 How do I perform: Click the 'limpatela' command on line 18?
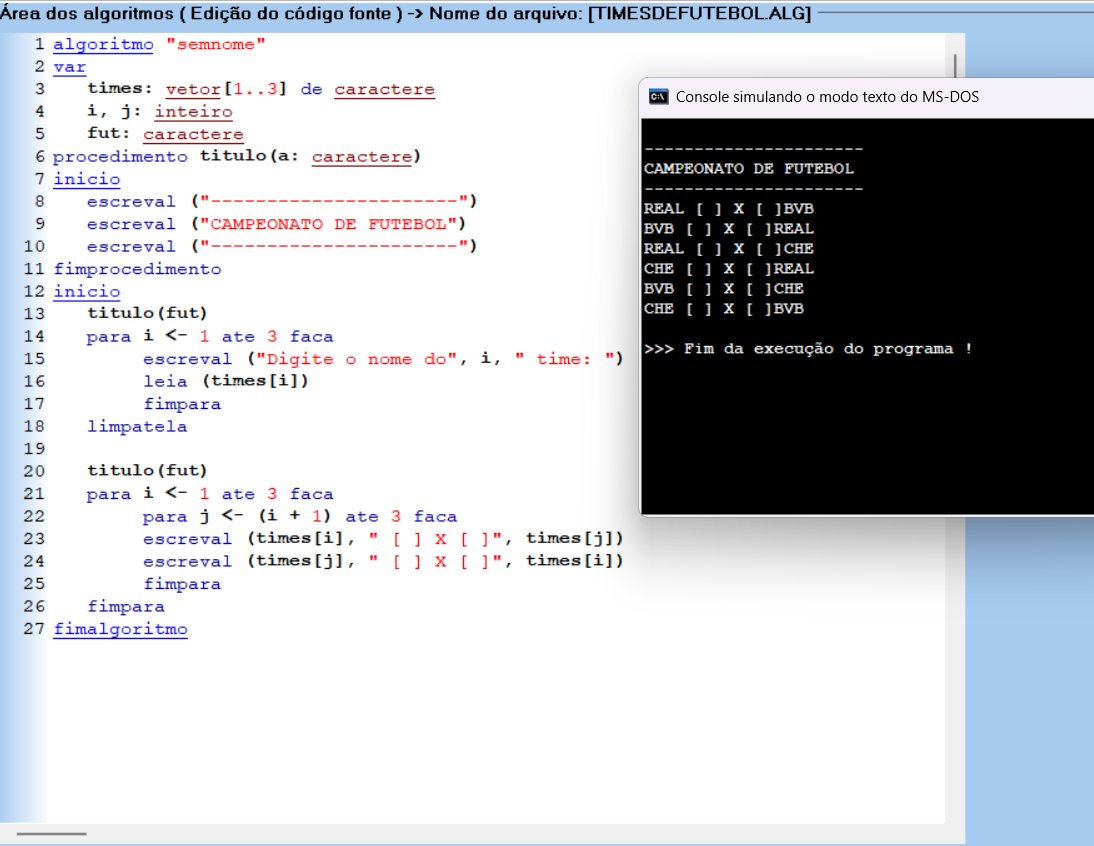tap(137, 426)
